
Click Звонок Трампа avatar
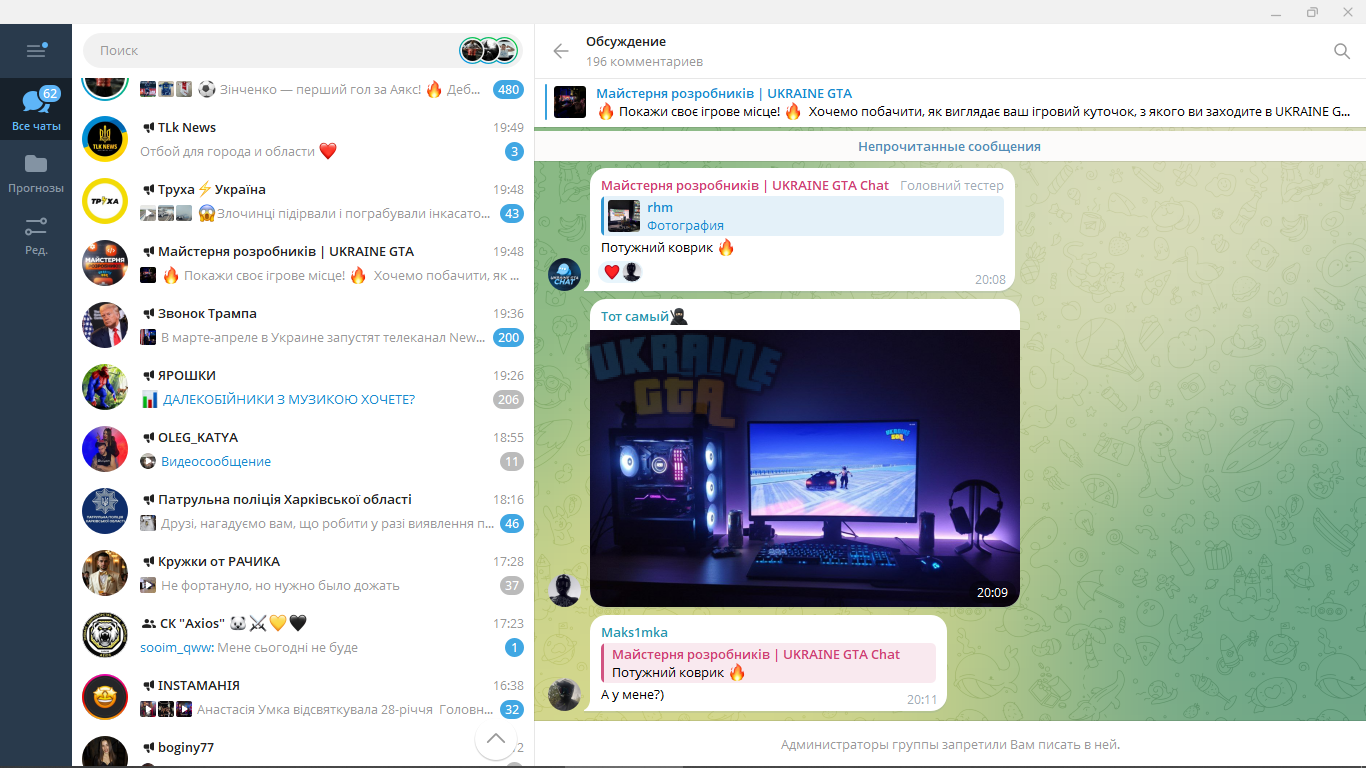click(x=105, y=325)
